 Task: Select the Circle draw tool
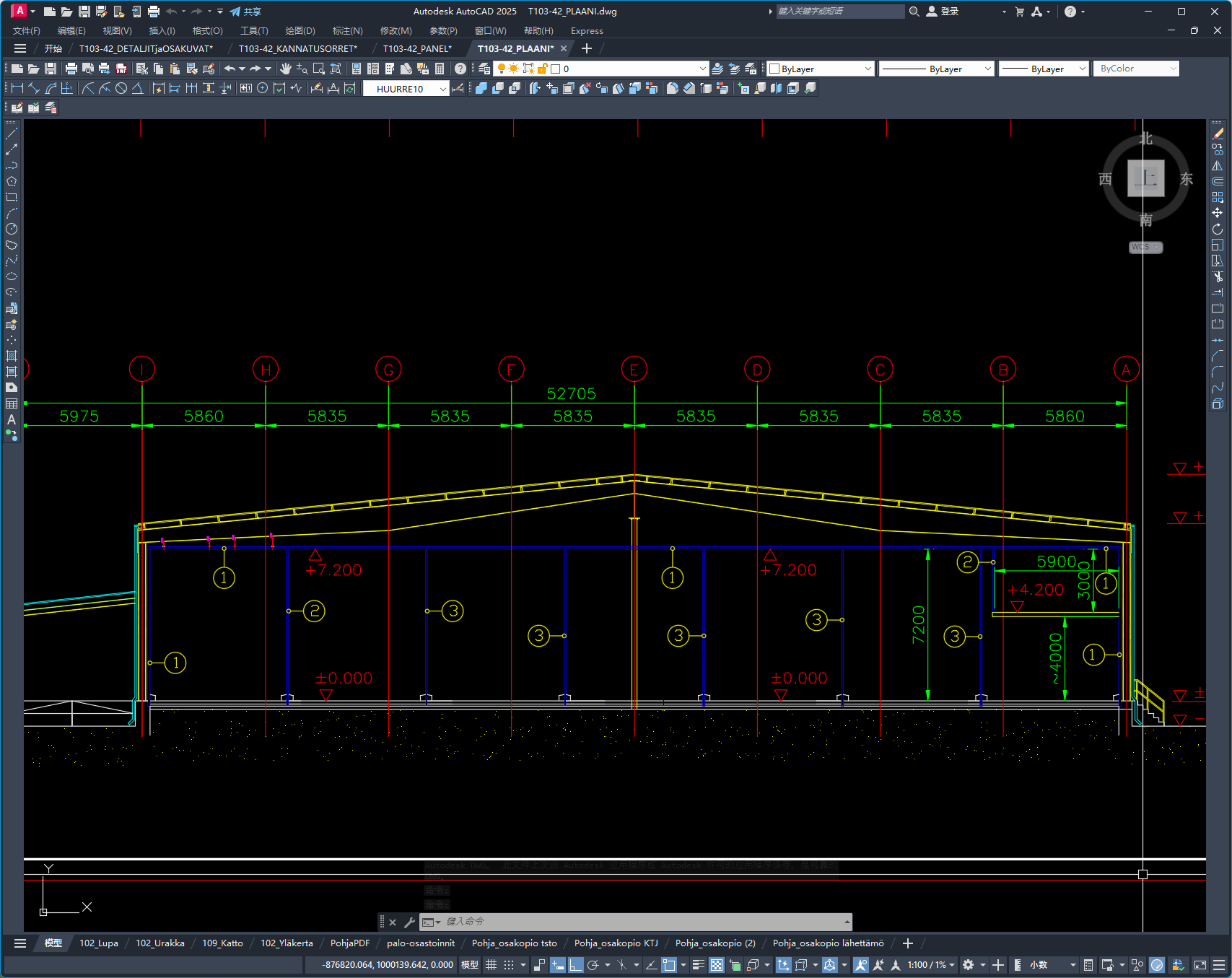point(12,229)
